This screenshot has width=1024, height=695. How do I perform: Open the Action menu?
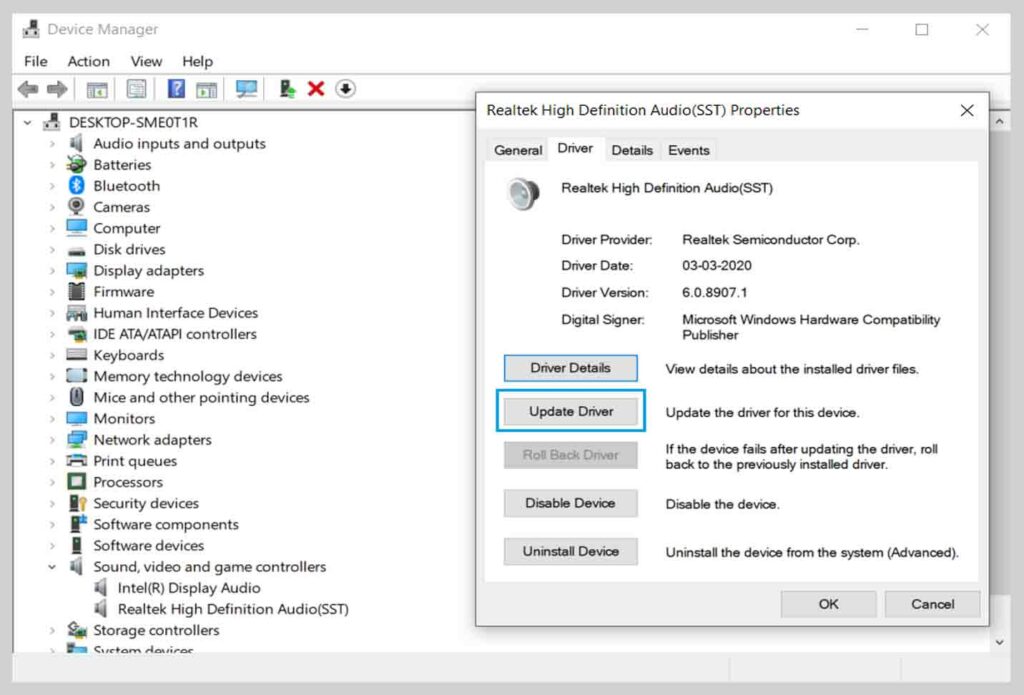pyautogui.click(x=88, y=61)
